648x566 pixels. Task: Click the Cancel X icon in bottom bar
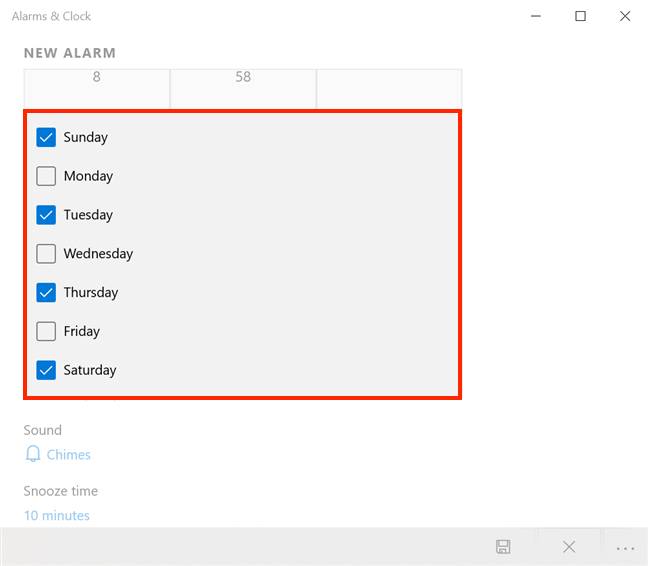pos(569,546)
